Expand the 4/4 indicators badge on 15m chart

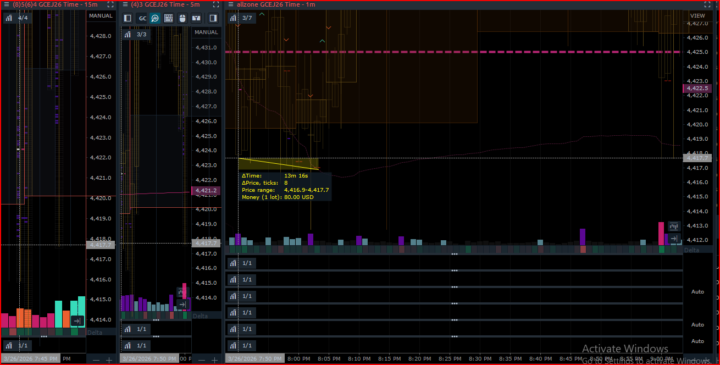tap(17, 18)
